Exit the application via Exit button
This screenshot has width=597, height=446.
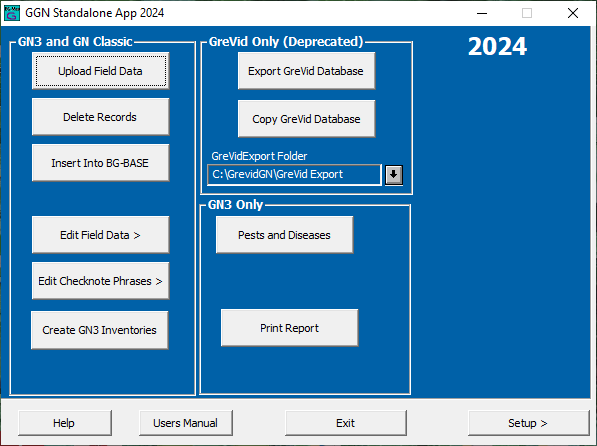(346, 423)
